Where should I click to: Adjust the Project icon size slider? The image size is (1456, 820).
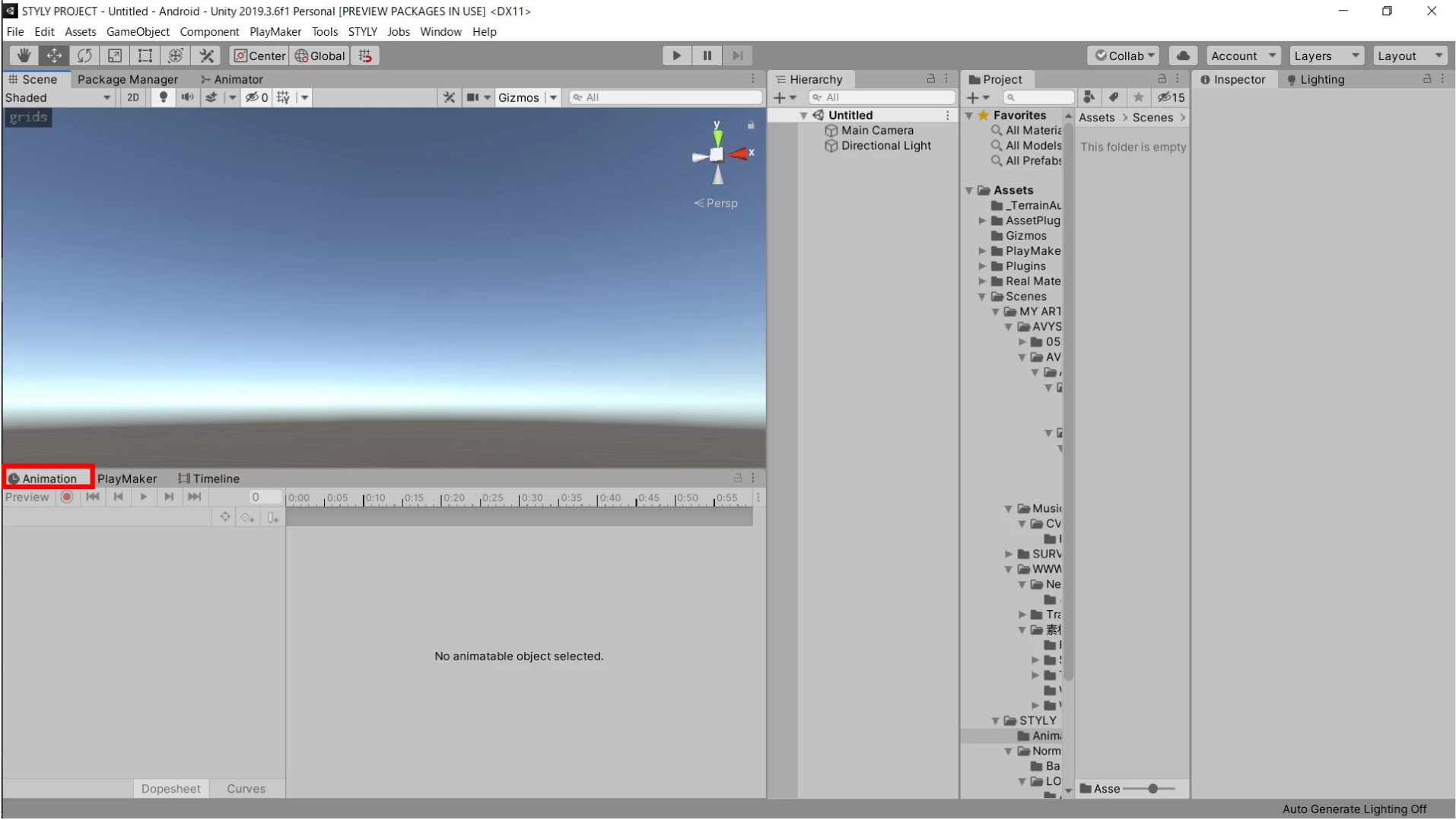(x=1153, y=789)
